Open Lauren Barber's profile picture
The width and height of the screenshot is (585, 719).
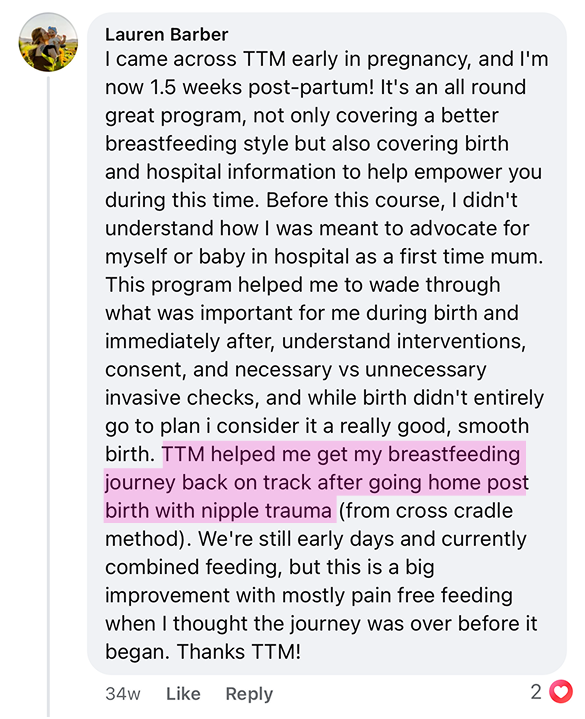48,42
